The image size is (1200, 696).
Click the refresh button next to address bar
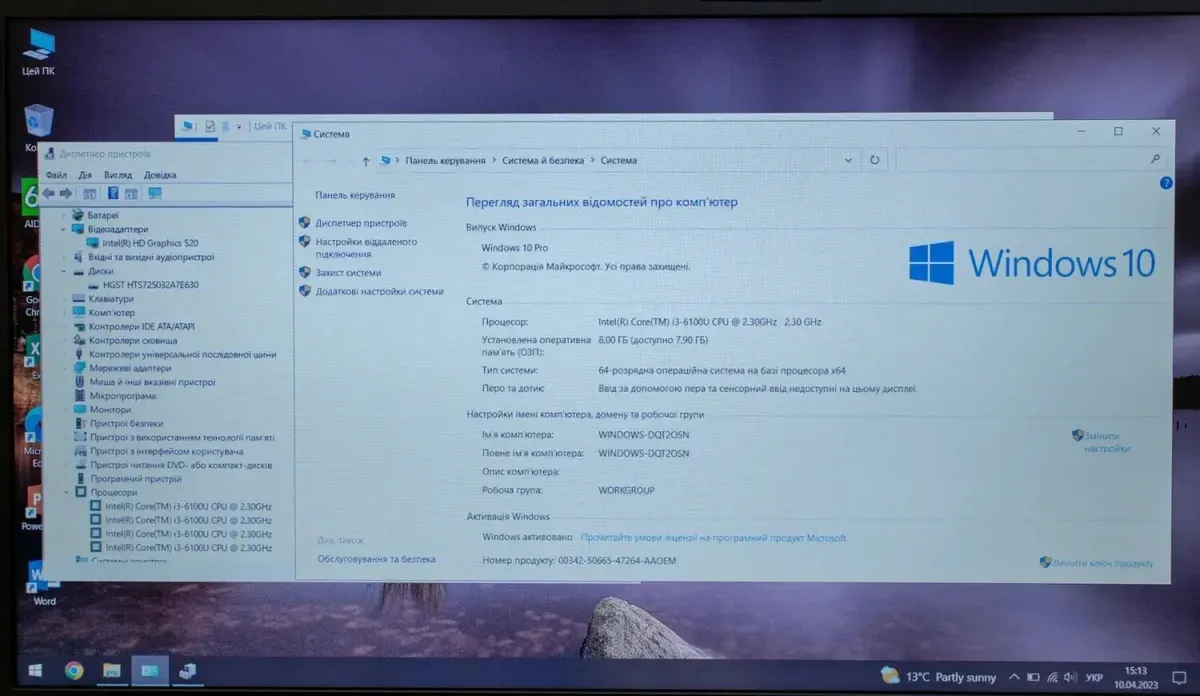pyautogui.click(x=875, y=160)
